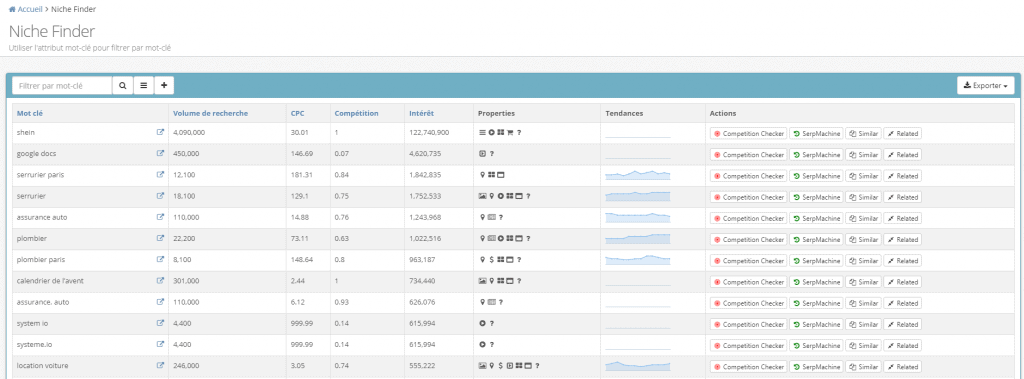Click the shopping cart property icon for shein
The height and width of the screenshot is (379, 1024).
click(x=511, y=133)
